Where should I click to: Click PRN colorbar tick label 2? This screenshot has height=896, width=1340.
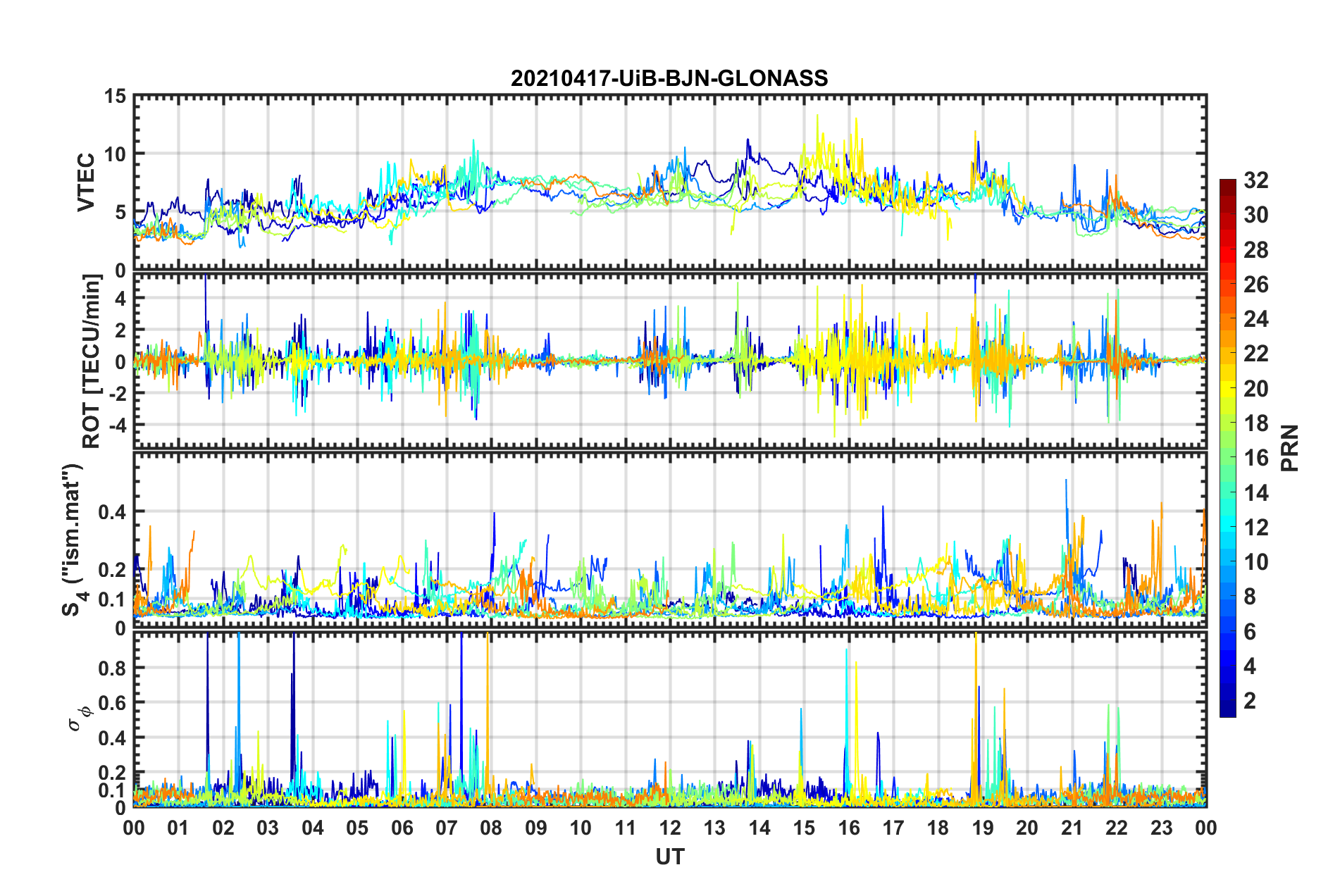click(x=1250, y=701)
